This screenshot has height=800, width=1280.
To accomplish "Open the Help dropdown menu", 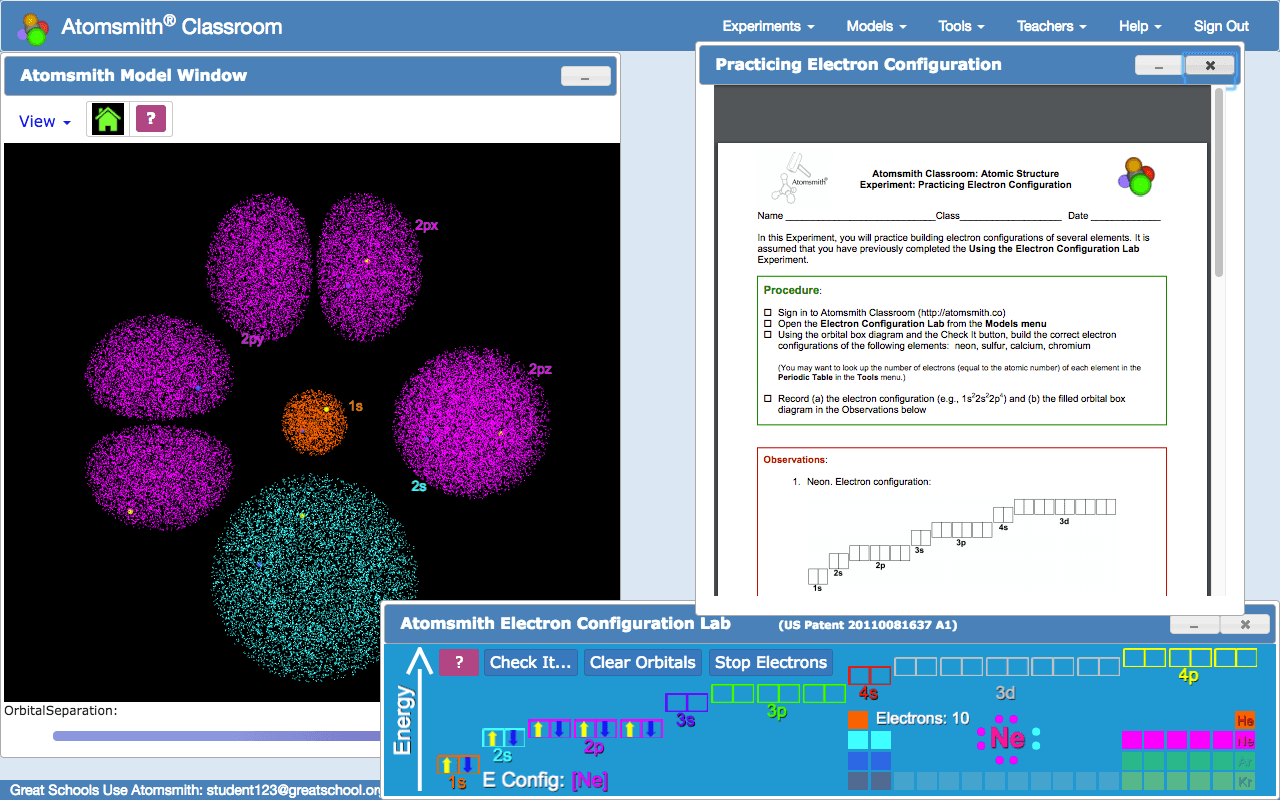I will 1140,26.
